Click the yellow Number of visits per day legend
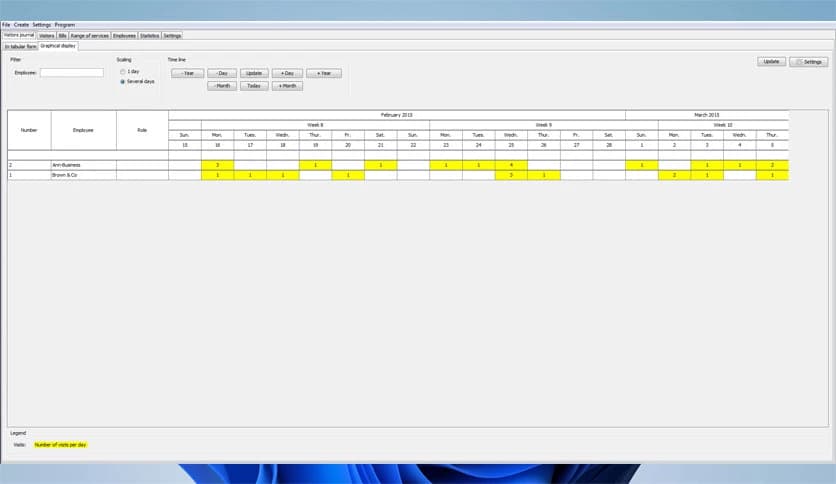Viewport: 836px width, 484px height. 60,445
